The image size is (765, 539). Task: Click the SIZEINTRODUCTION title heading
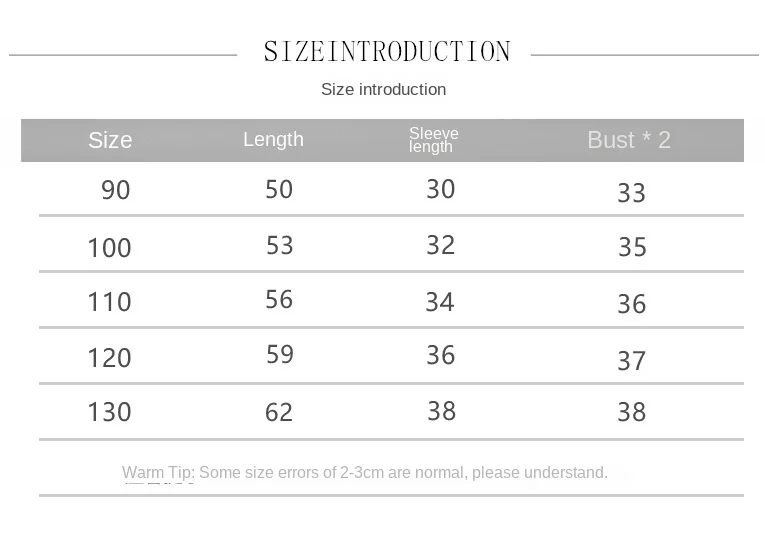(x=386, y=52)
